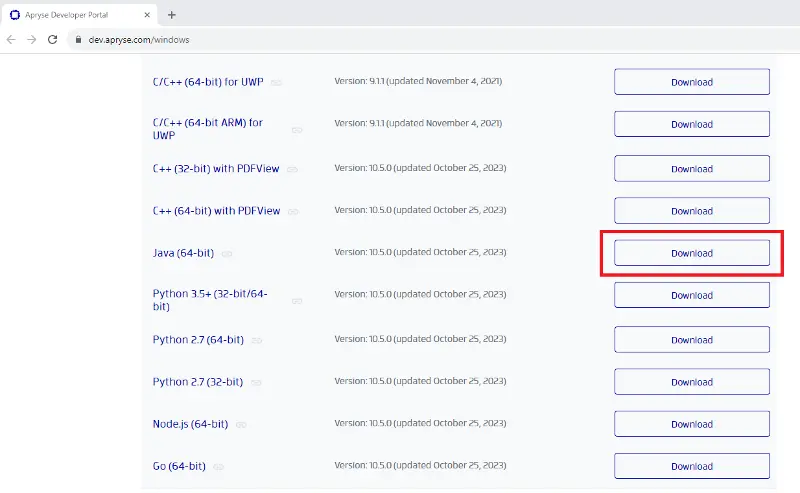Select Java version 10.5.0 update text
Screen dimensions: 800x493
click(x=420, y=252)
